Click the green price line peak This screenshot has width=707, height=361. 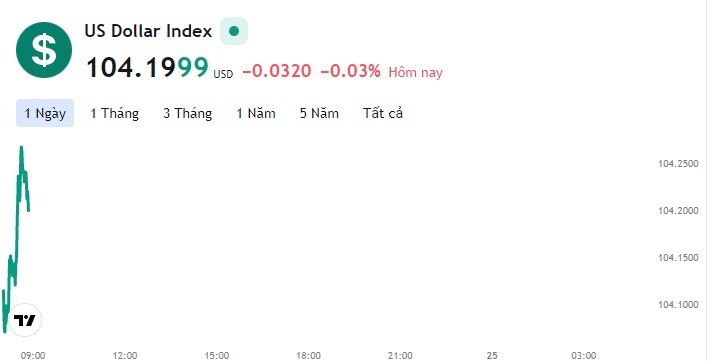(21, 148)
